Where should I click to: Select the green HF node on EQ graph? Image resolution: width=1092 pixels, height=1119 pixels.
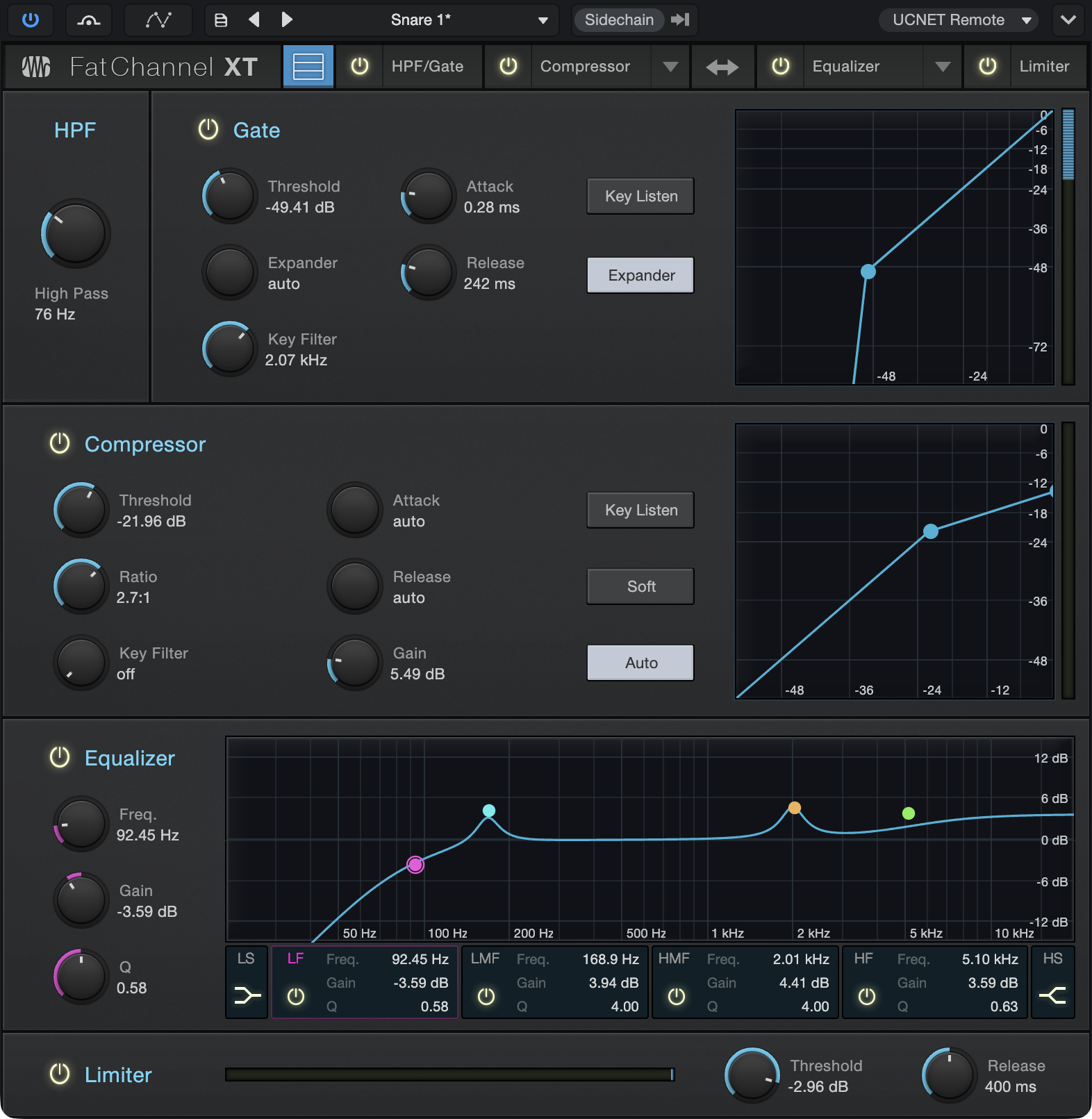pos(908,813)
